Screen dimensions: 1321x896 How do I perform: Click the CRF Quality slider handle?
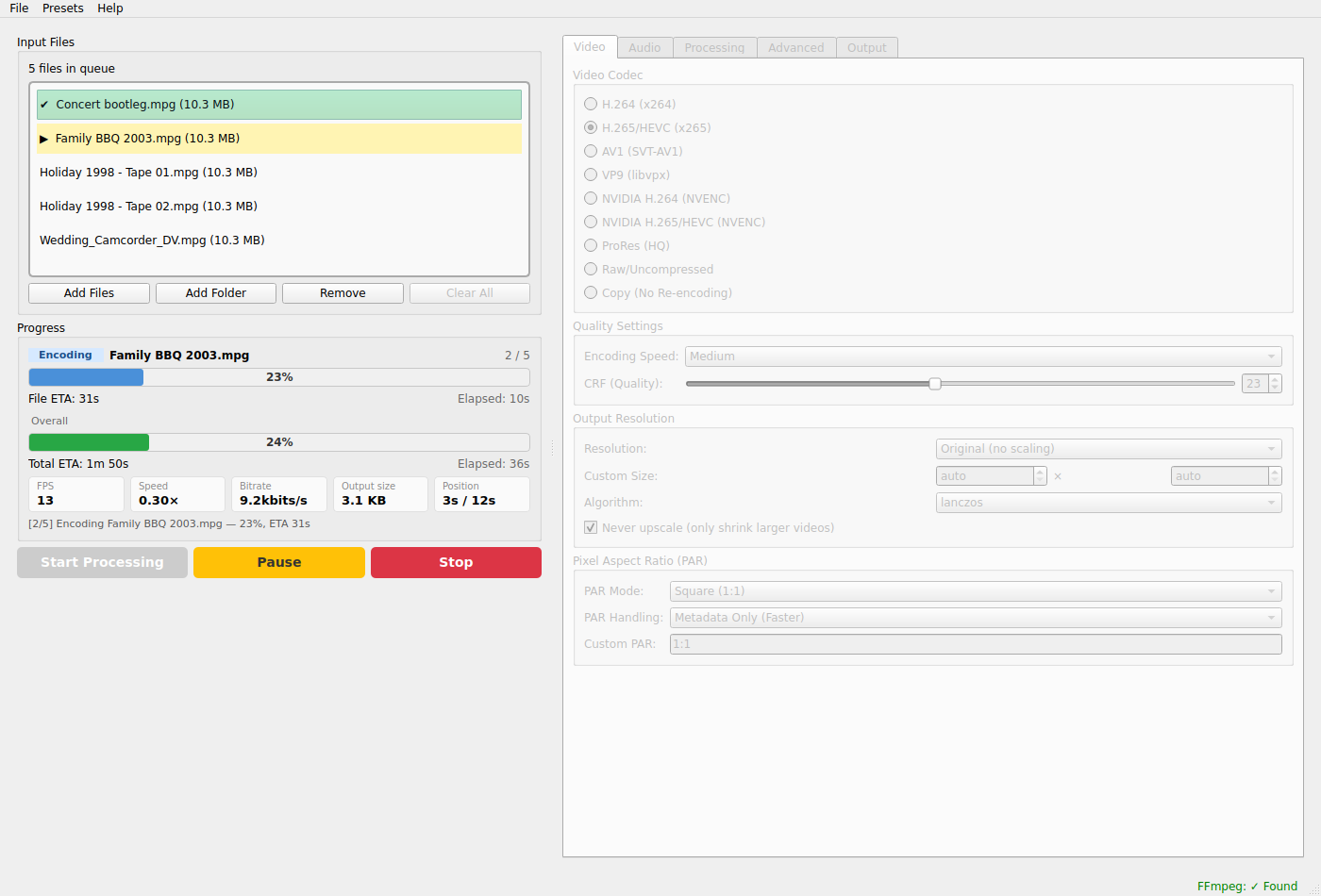tap(935, 384)
